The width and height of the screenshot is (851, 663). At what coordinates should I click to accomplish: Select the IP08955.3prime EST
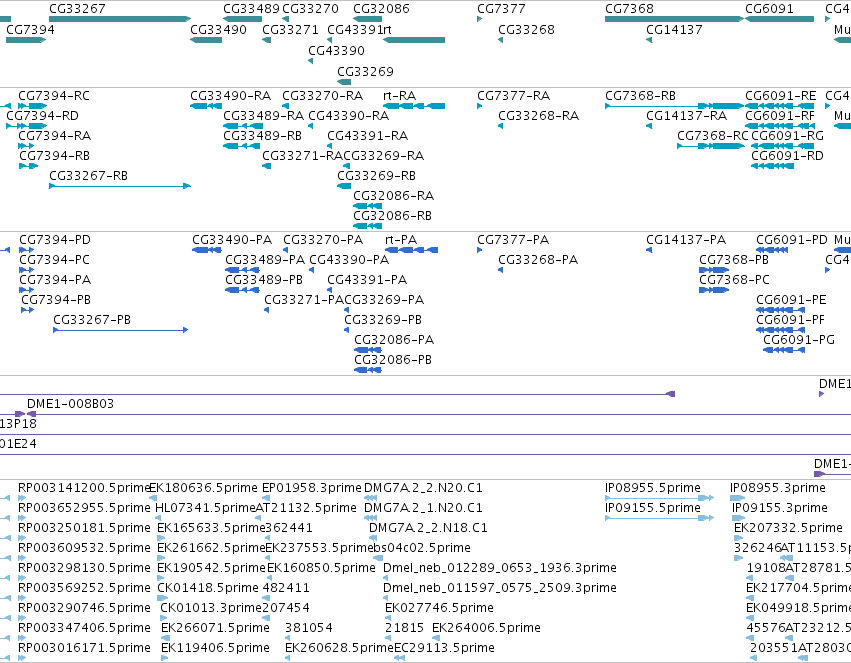click(738, 498)
